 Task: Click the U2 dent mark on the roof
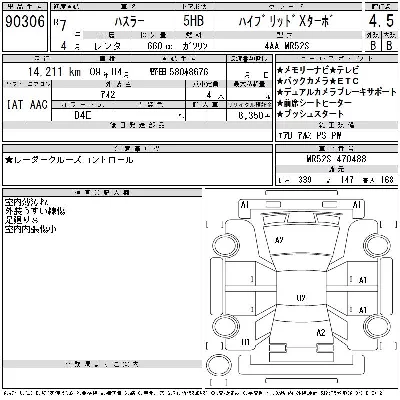click(x=301, y=298)
